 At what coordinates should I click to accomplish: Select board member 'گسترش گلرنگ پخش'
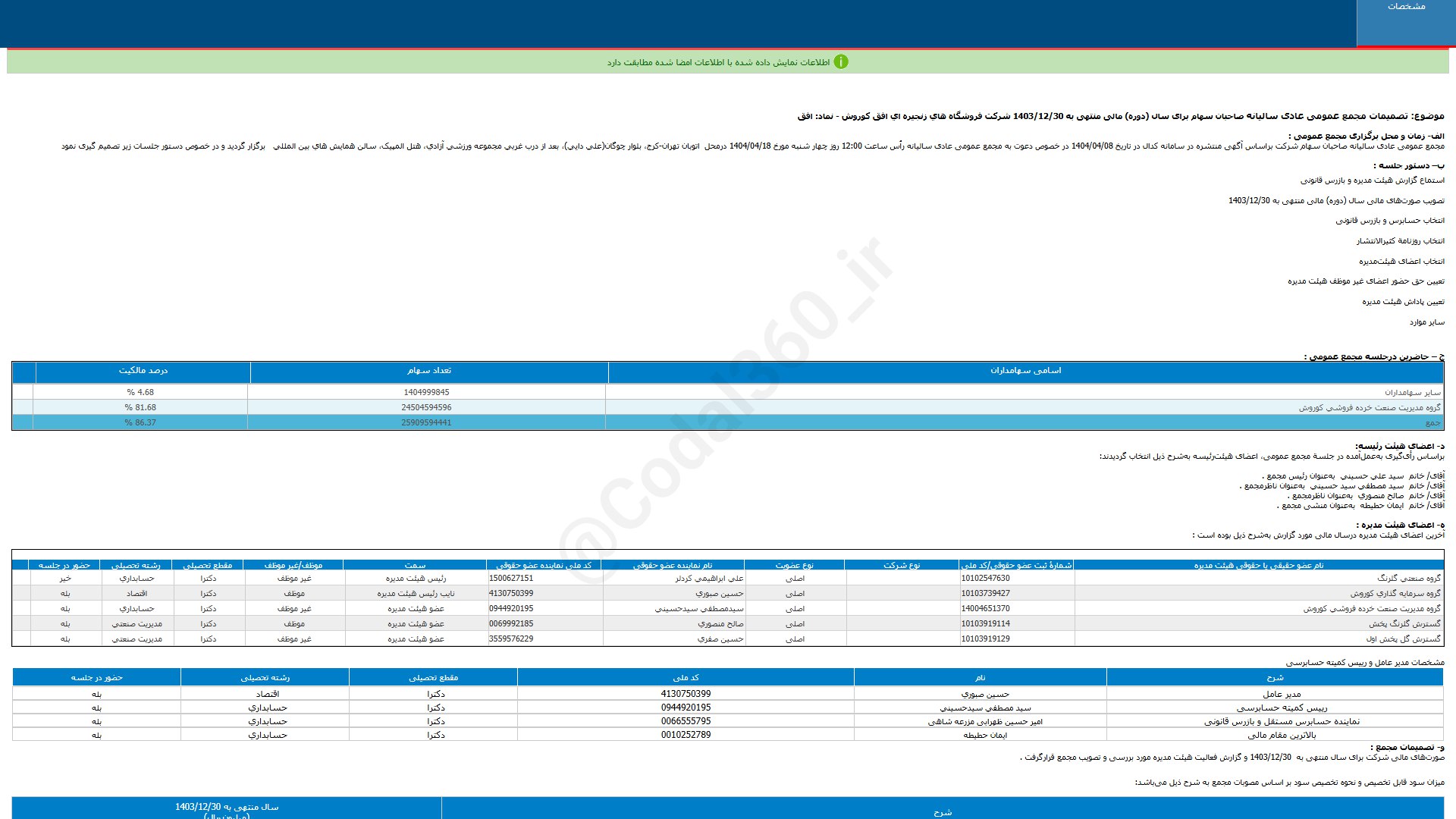(x=1405, y=624)
